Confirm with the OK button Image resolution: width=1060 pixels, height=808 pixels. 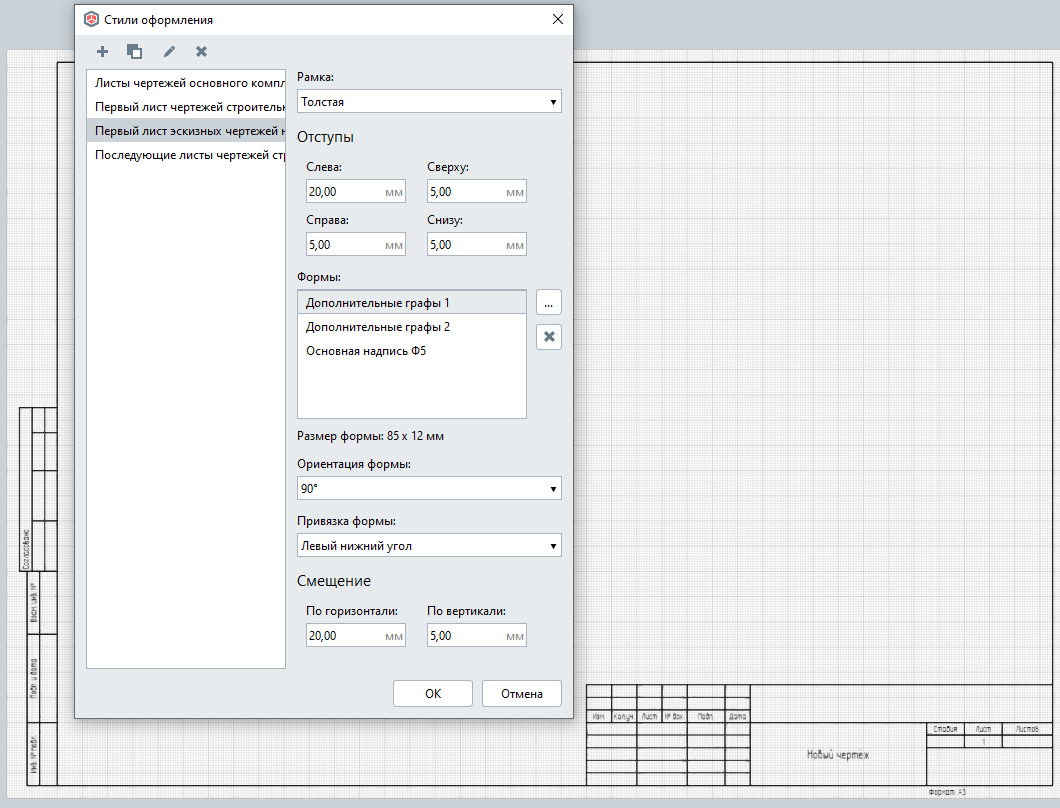tap(433, 694)
